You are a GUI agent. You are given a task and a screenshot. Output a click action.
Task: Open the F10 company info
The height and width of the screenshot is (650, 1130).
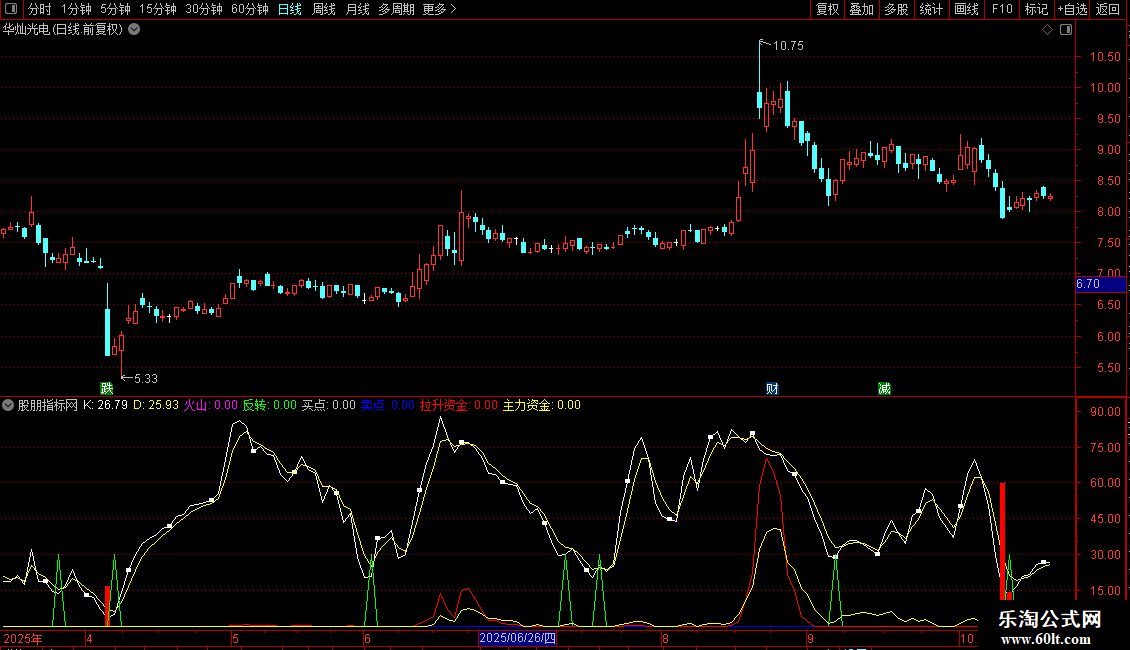(x=1002, y=9)
